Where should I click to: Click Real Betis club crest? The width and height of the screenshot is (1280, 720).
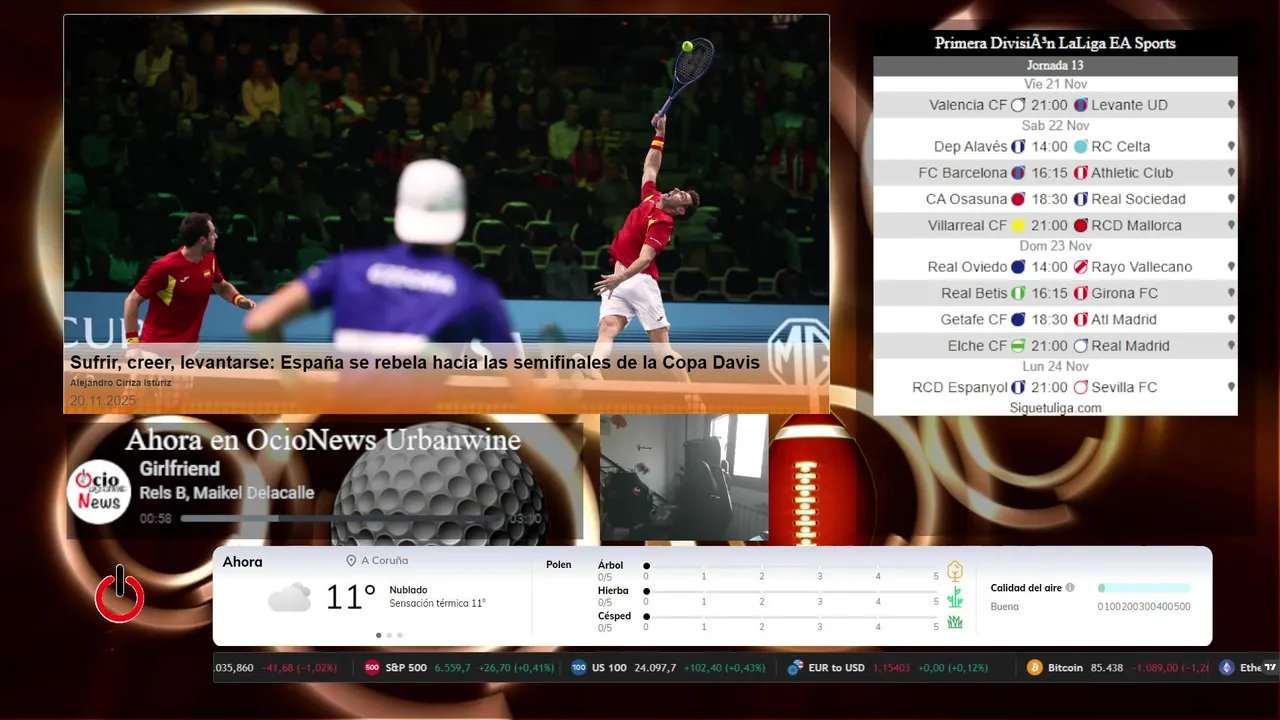tap(1018, 294)
